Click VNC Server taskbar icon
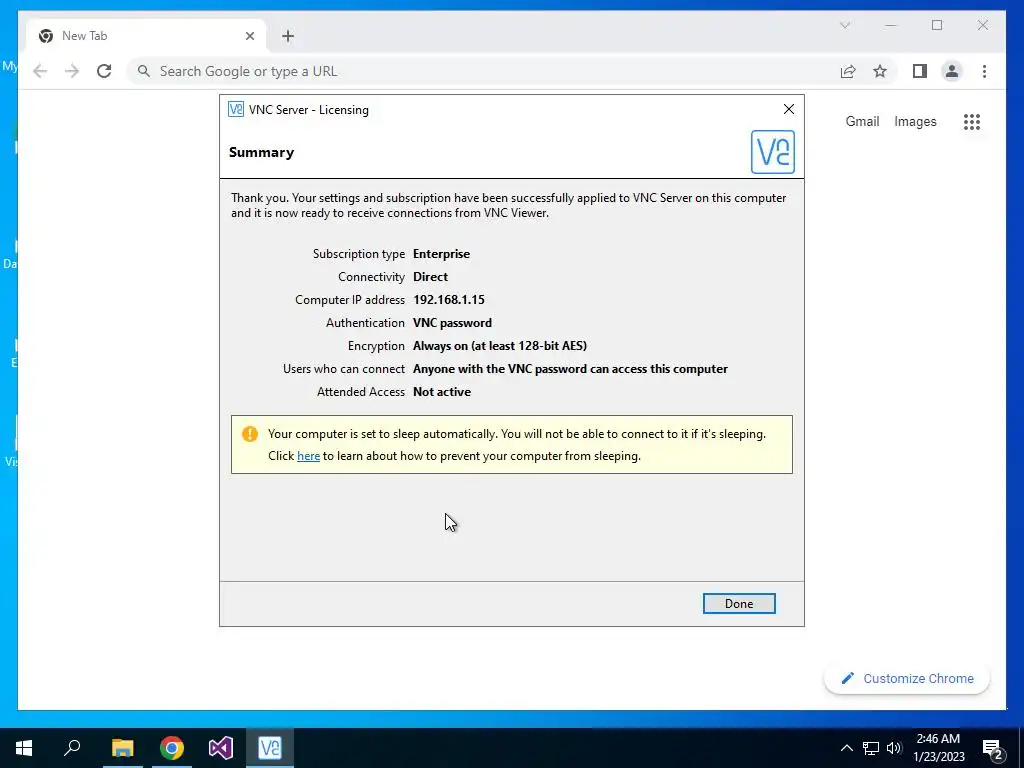This screenshot has height=768, width=1024. (x=270, y=748)
